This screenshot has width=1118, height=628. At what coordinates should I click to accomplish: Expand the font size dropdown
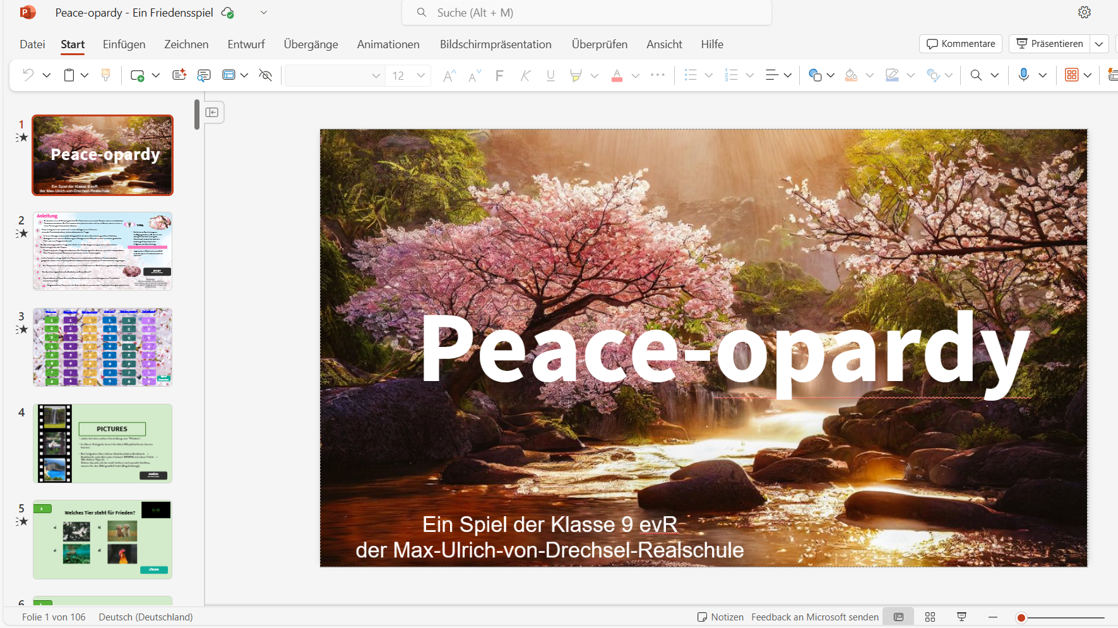[421, 76]
